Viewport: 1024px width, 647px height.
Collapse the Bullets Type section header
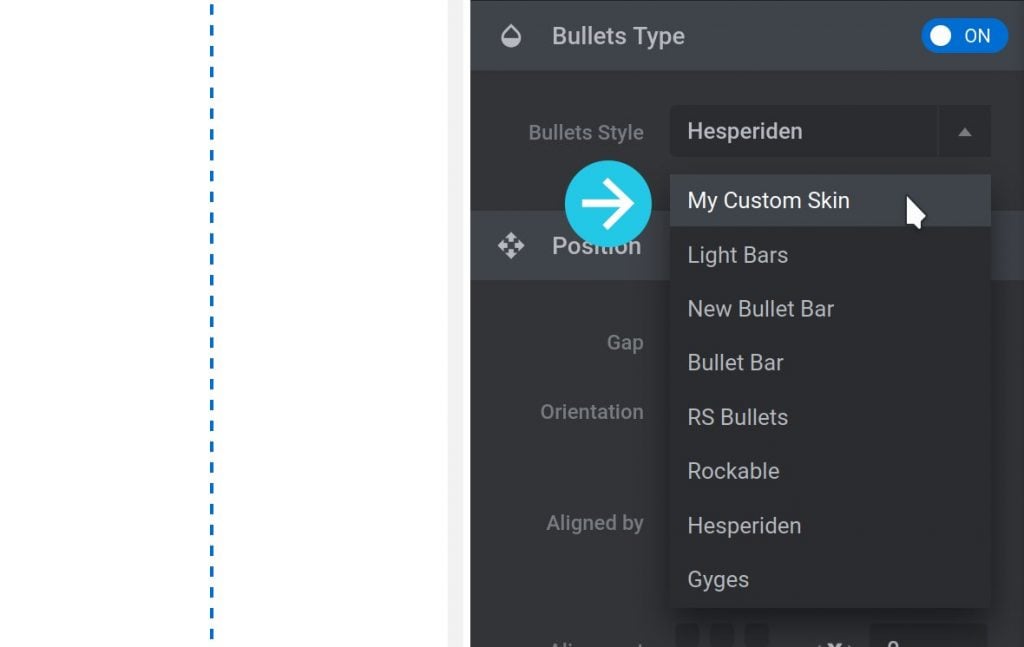pos(618,36)
